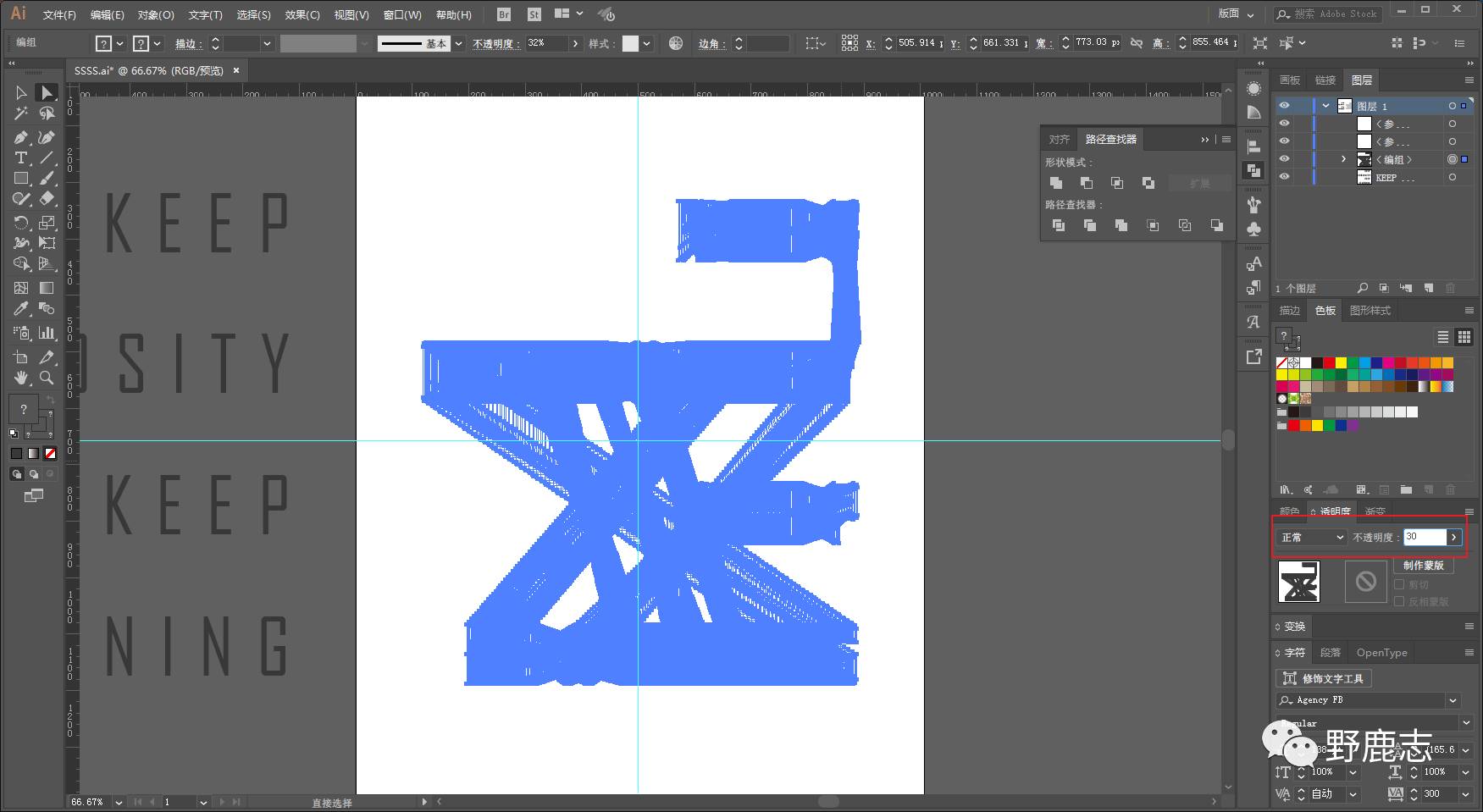1483x812 pixels.
Task: Open the 效果(C) menu
Action: (x=302, y=14)
